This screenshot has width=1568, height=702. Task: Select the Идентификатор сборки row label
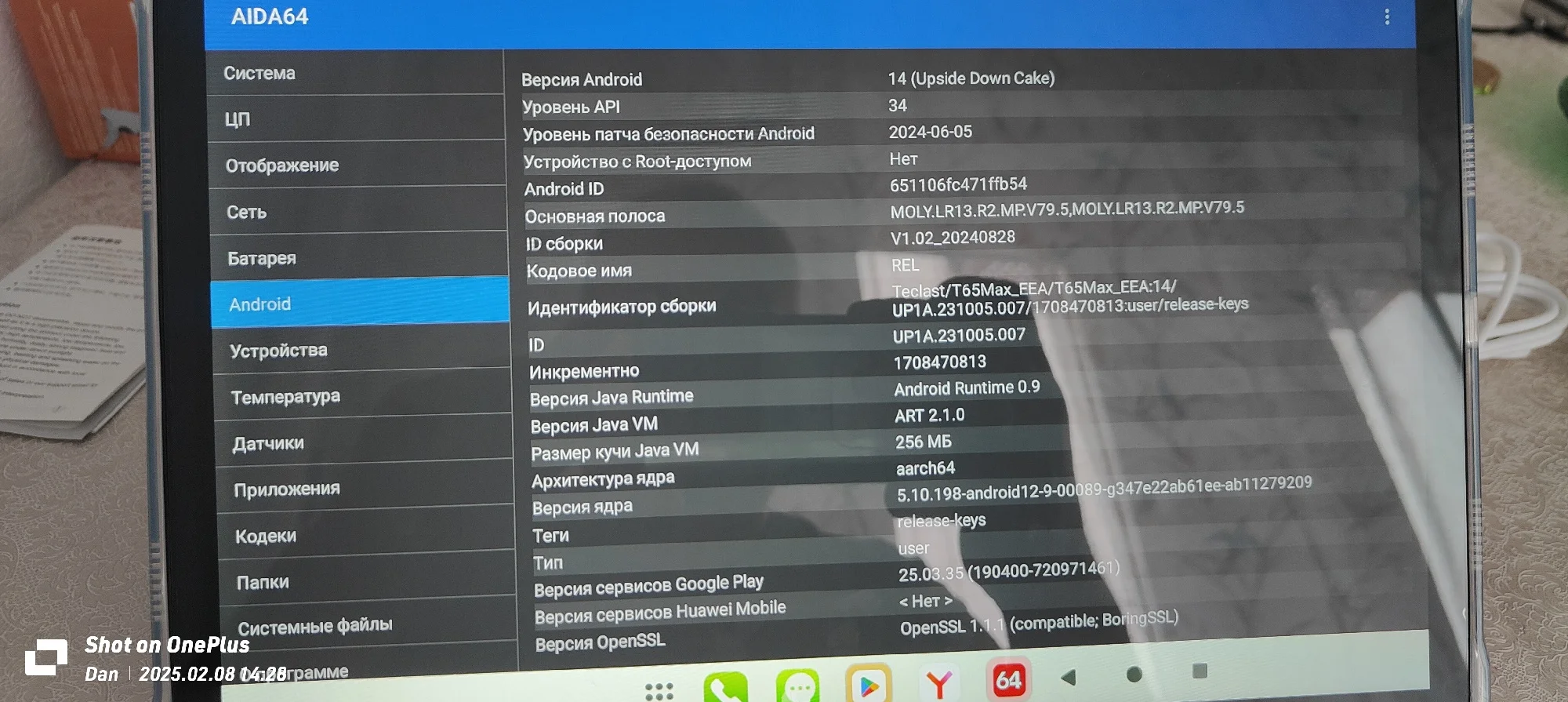click(x=622, y=307)
